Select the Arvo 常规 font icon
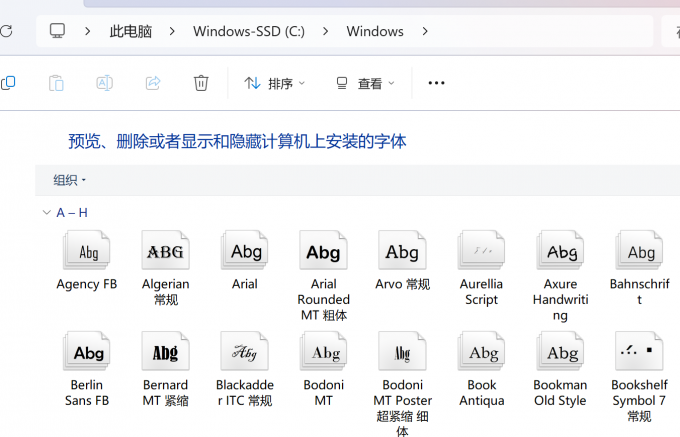 coord(402,250)
